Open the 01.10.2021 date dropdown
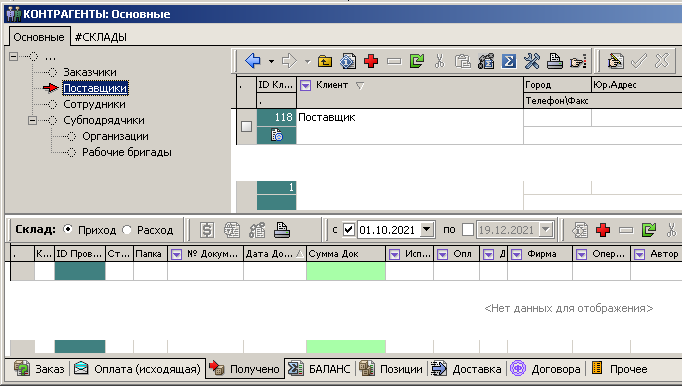Image resolution: width=682 pixels, height=386 pixels. [427, 229]
